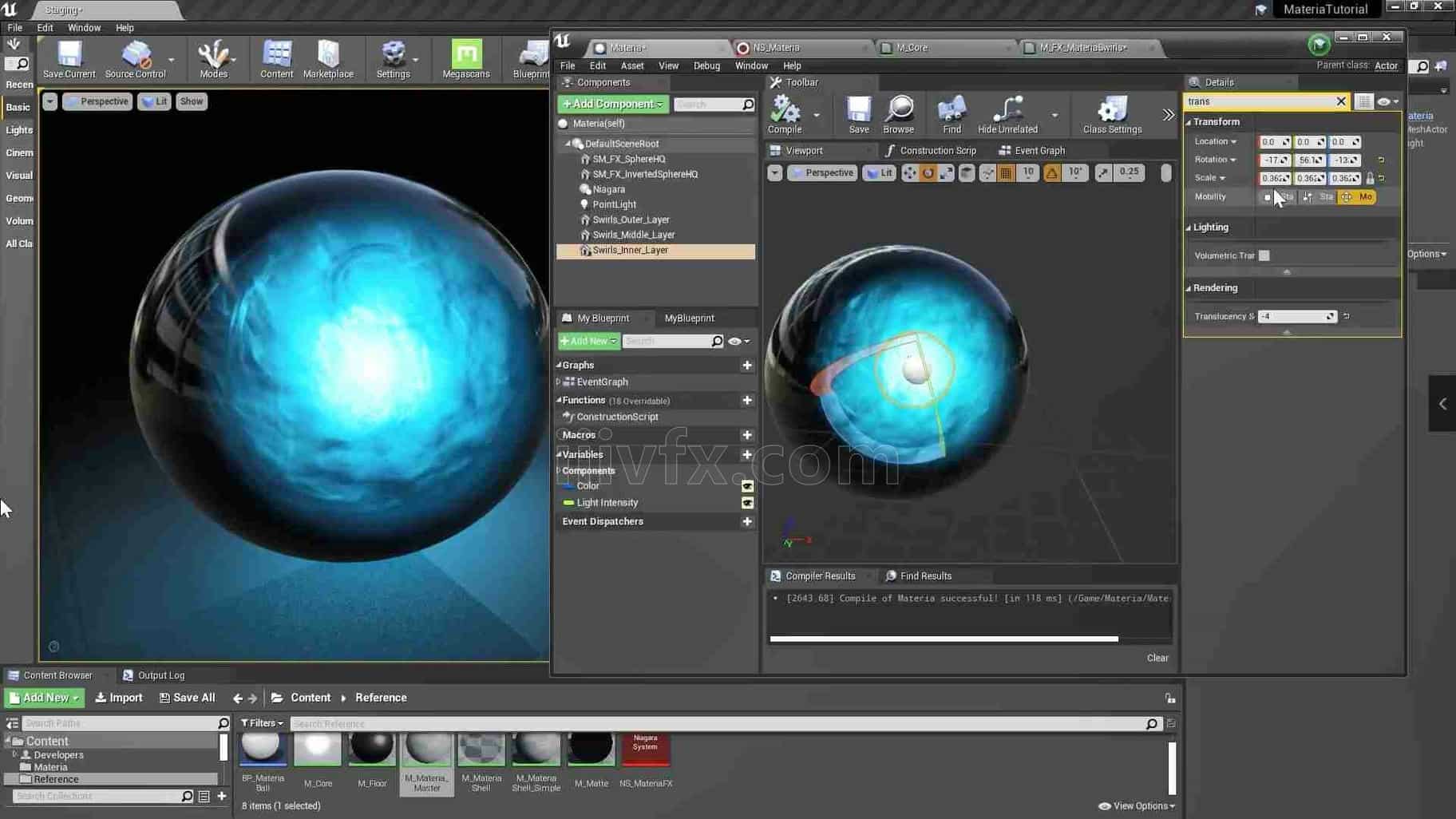Image resolution: width=1456 pixels, height=819 pixels.
Task: Open View Options in Content Browser
Action: point(1137,806)
